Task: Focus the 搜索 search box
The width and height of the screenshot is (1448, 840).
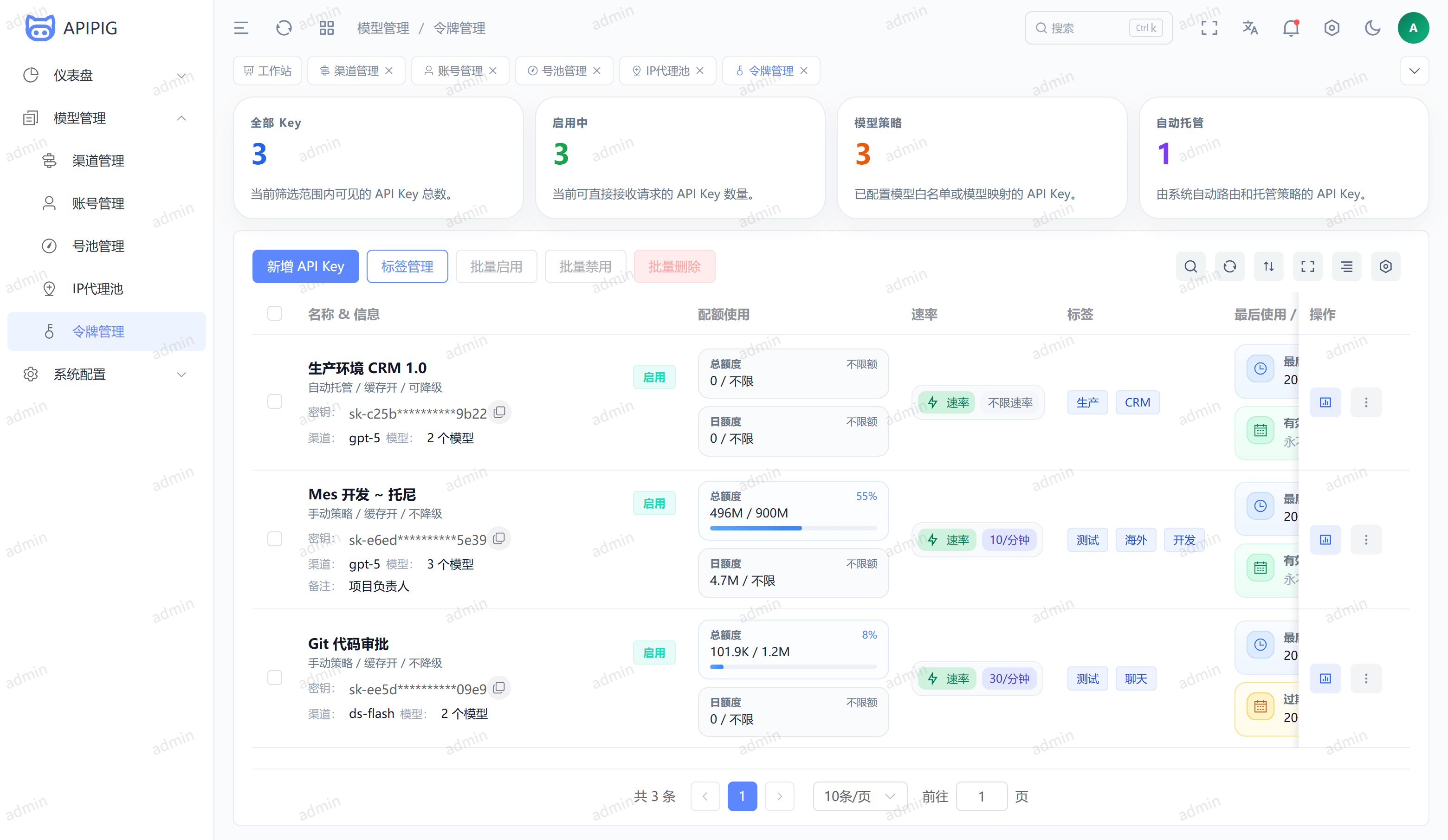Action: [1099, 27]
